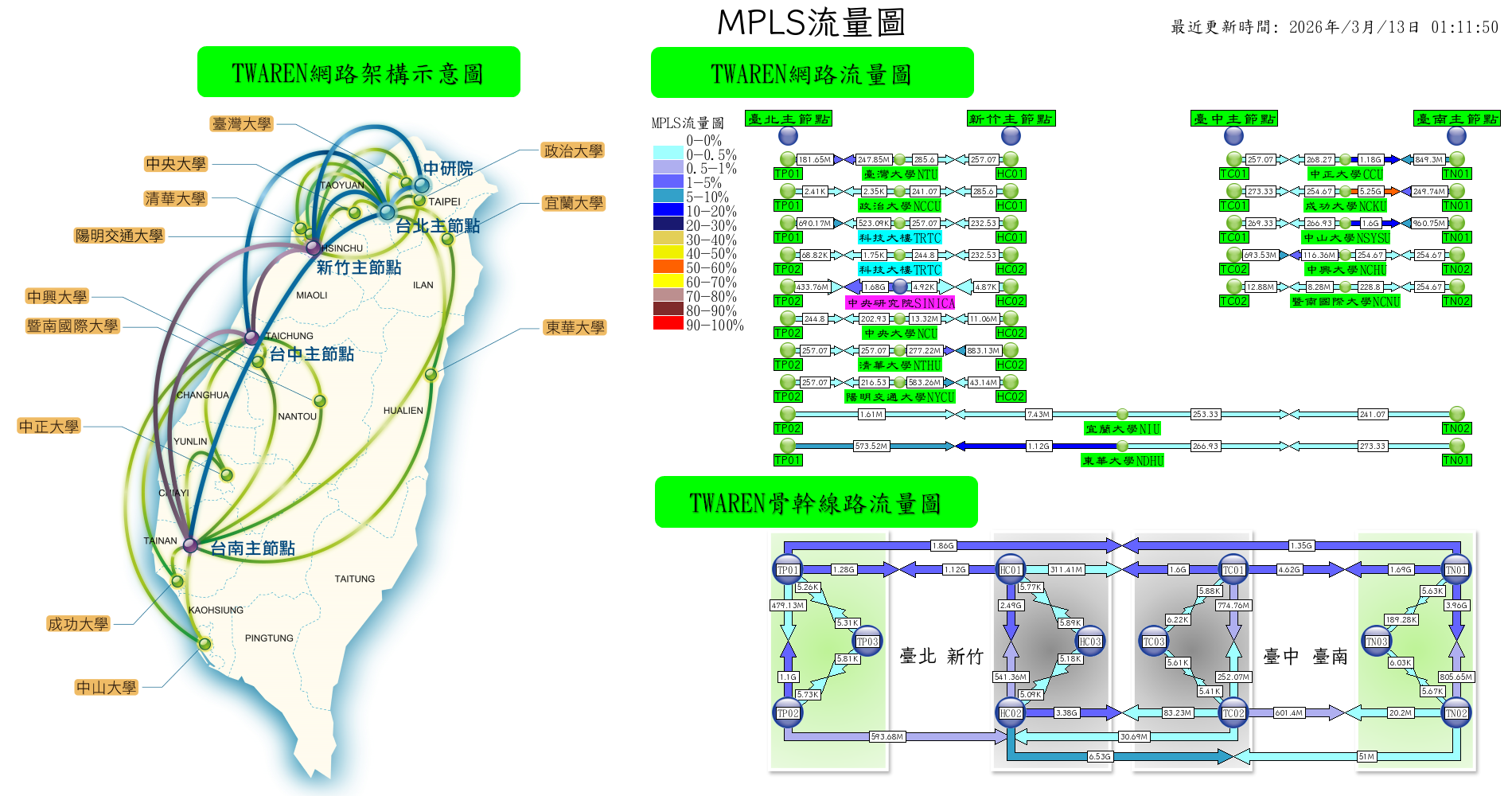Click the red 90–100% legend swatch

tap(668, 323)
